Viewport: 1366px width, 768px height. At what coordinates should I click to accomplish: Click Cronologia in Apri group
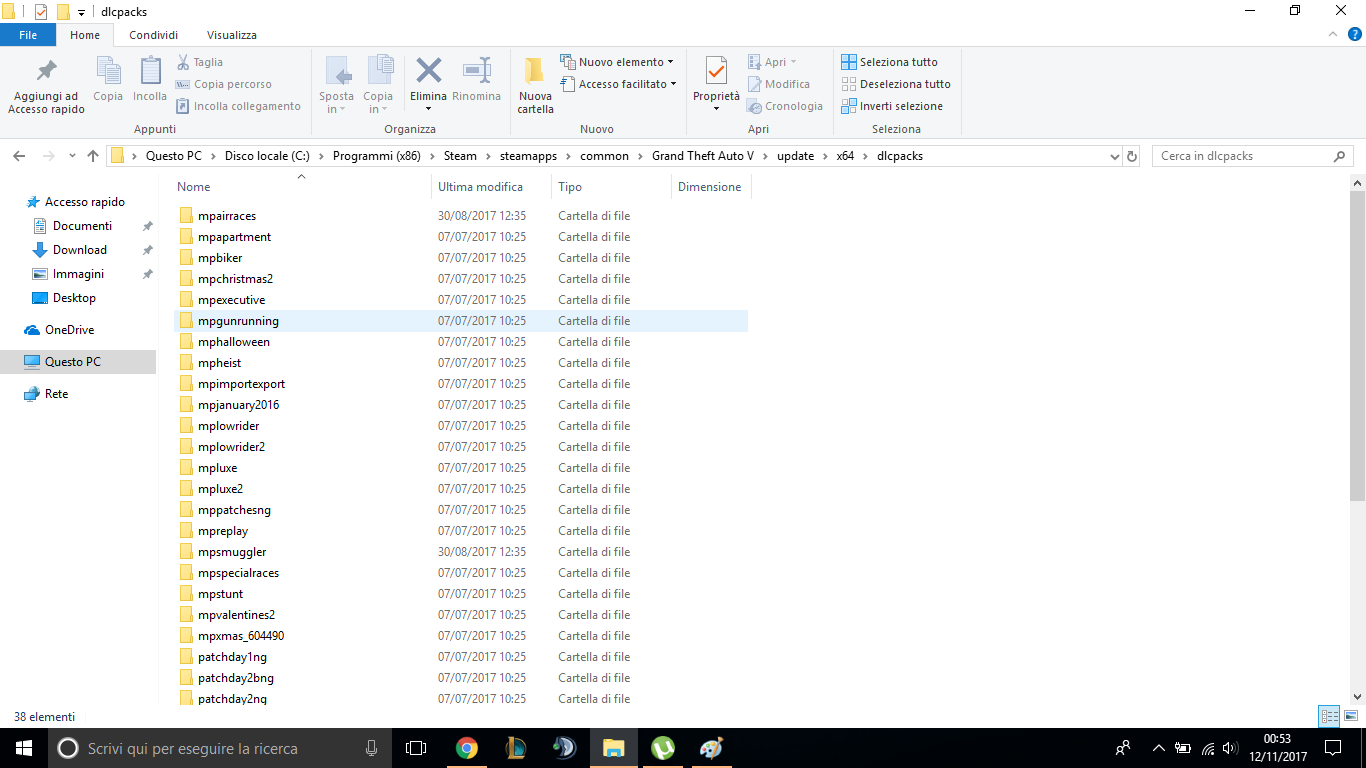click(x=786, y=106)
